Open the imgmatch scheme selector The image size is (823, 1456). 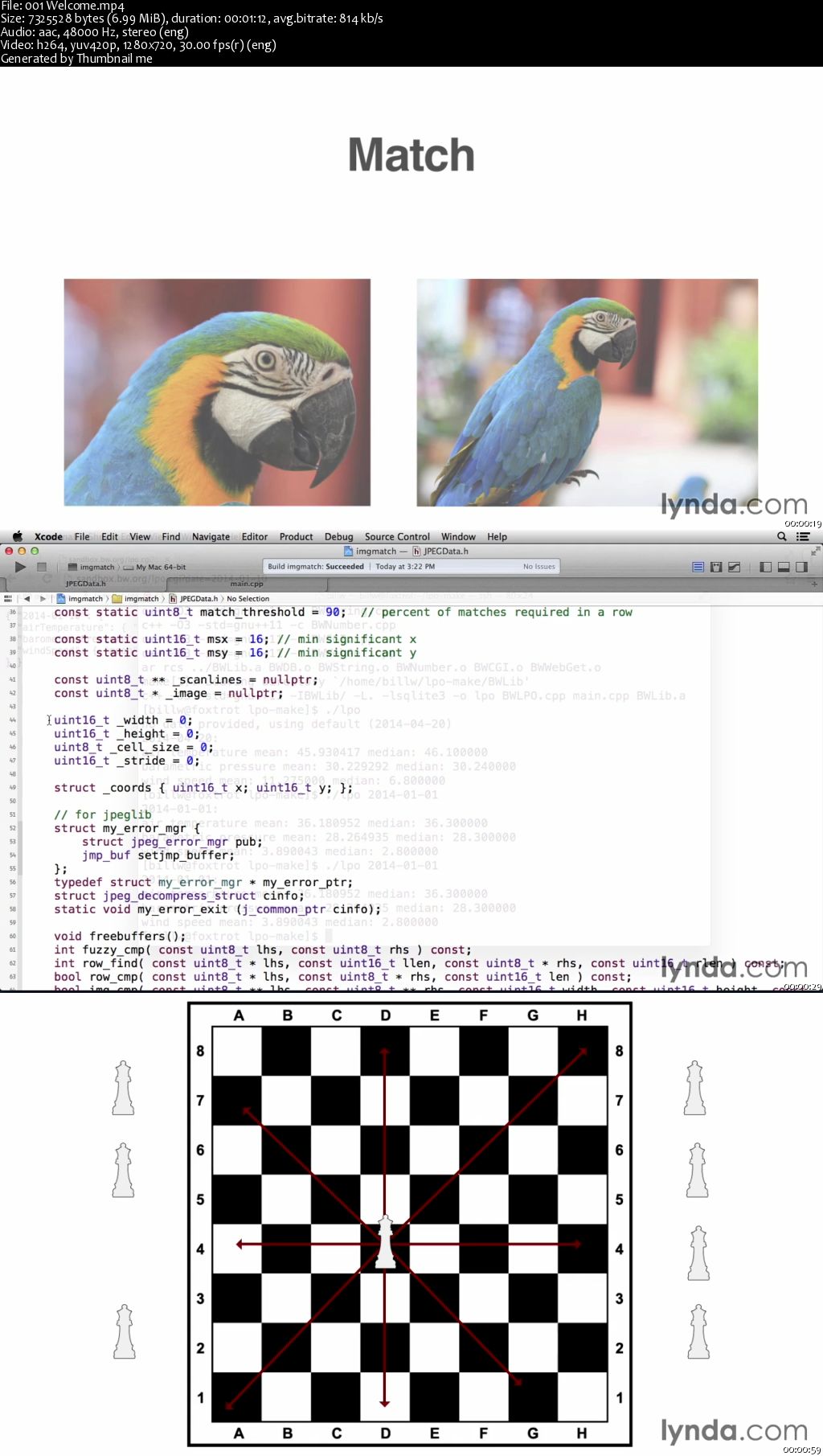(x=92, y=567)
